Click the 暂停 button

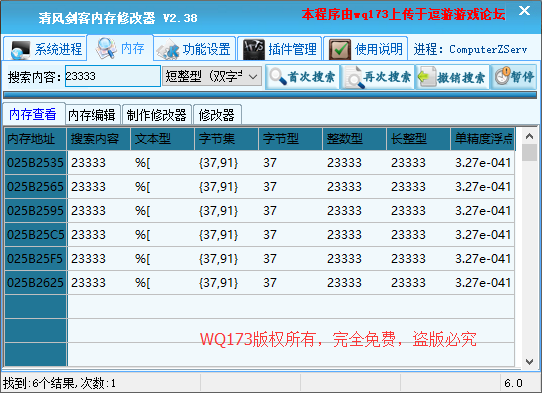tap(513, 77)
